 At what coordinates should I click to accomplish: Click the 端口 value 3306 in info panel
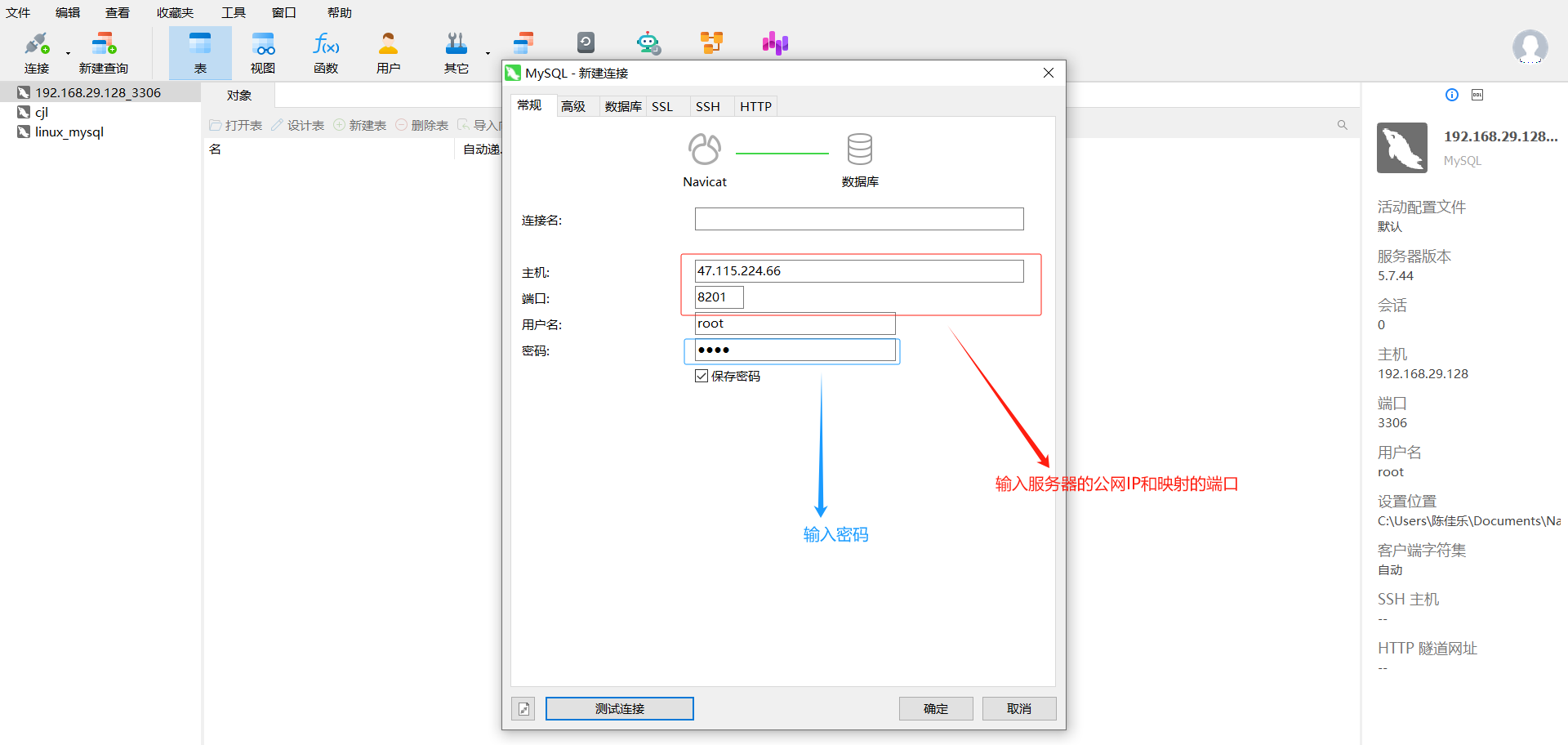1392,423
